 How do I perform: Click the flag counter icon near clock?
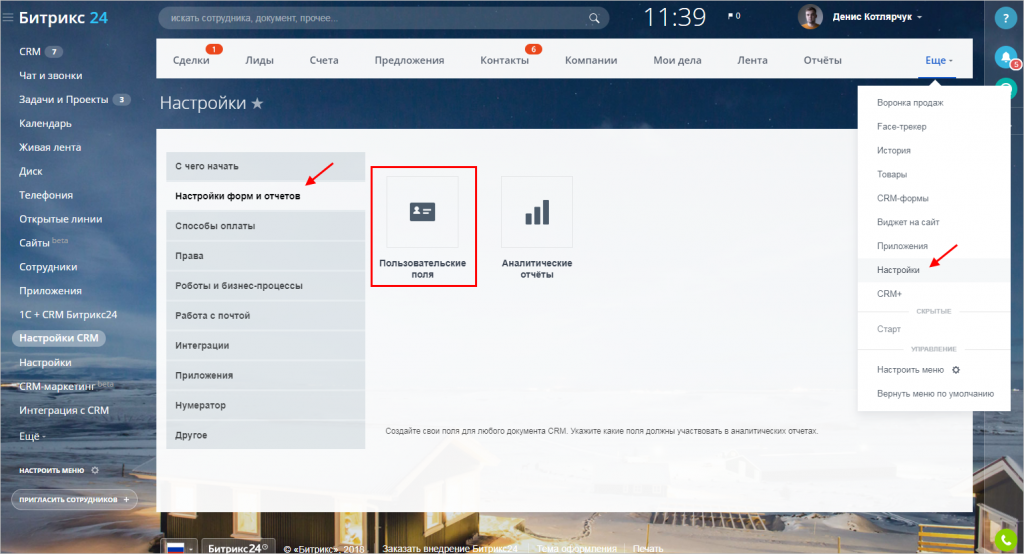click(x=733, y=16)
